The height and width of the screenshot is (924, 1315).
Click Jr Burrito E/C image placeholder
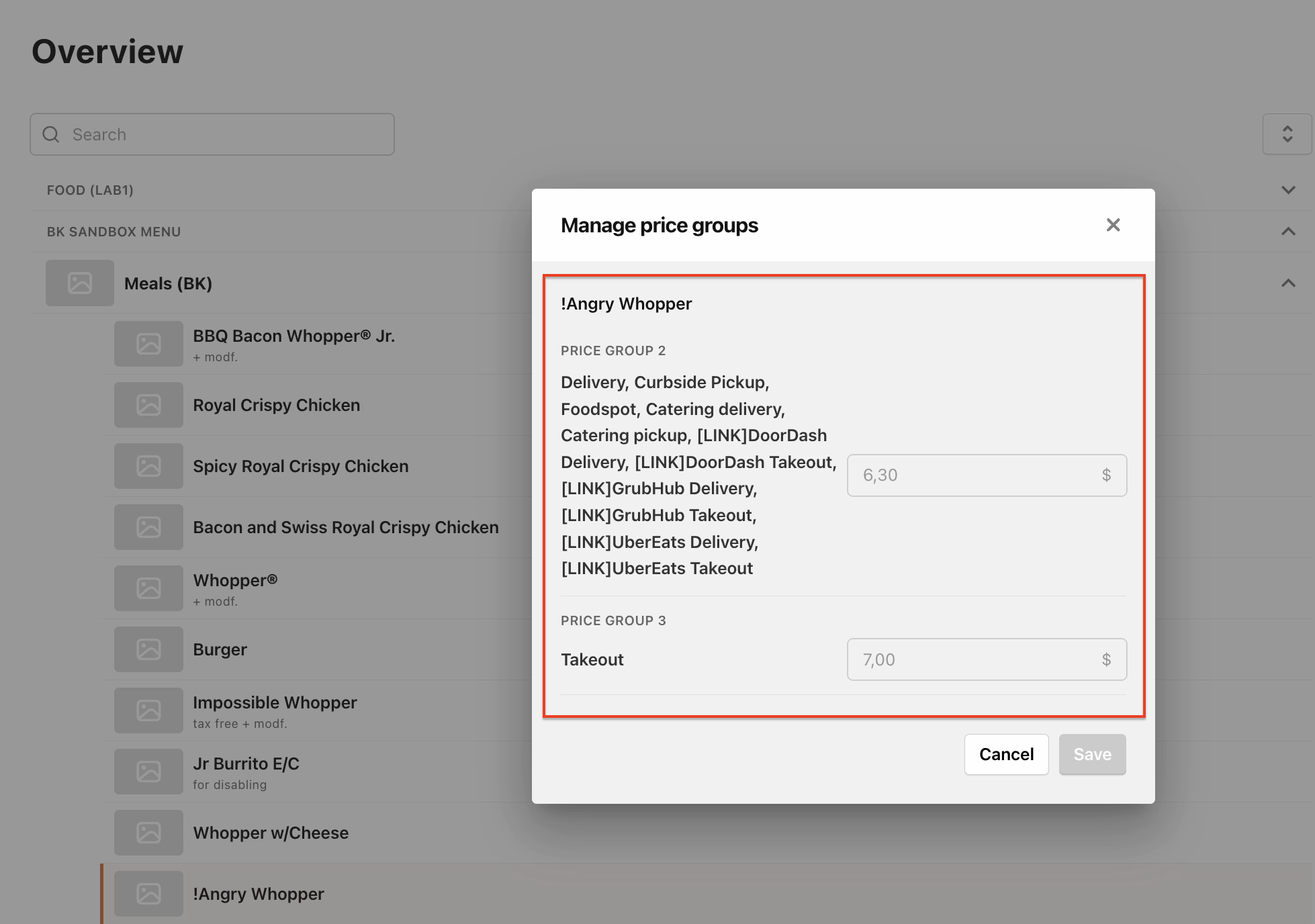[148, 772]
